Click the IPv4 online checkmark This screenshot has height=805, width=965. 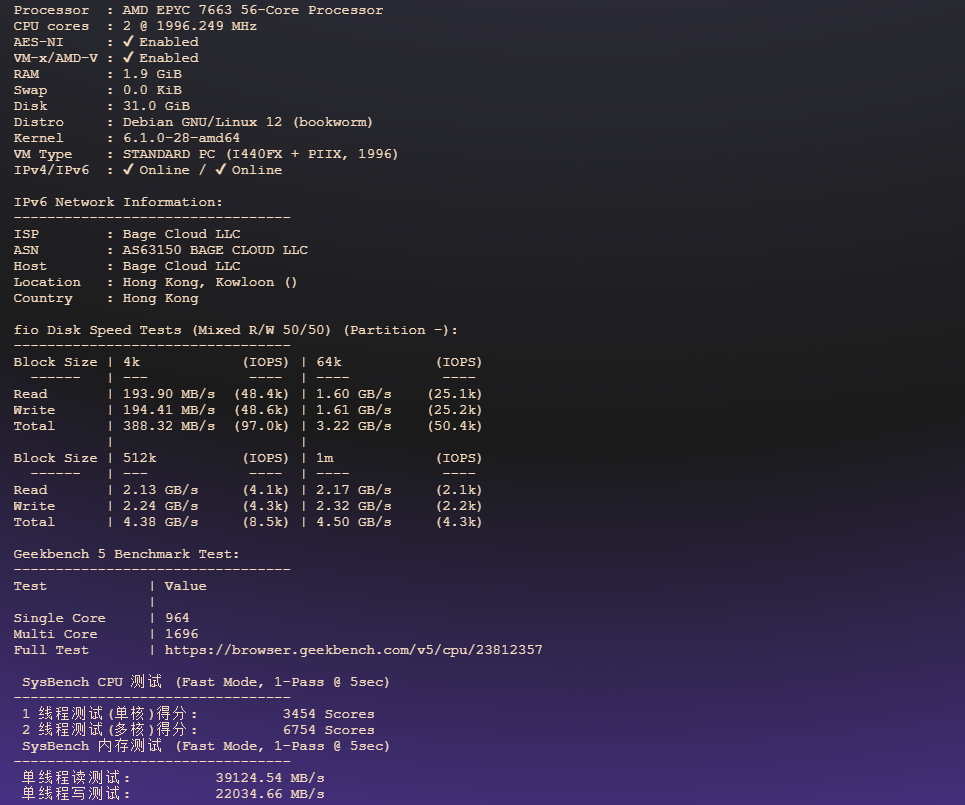click(128, 170)
